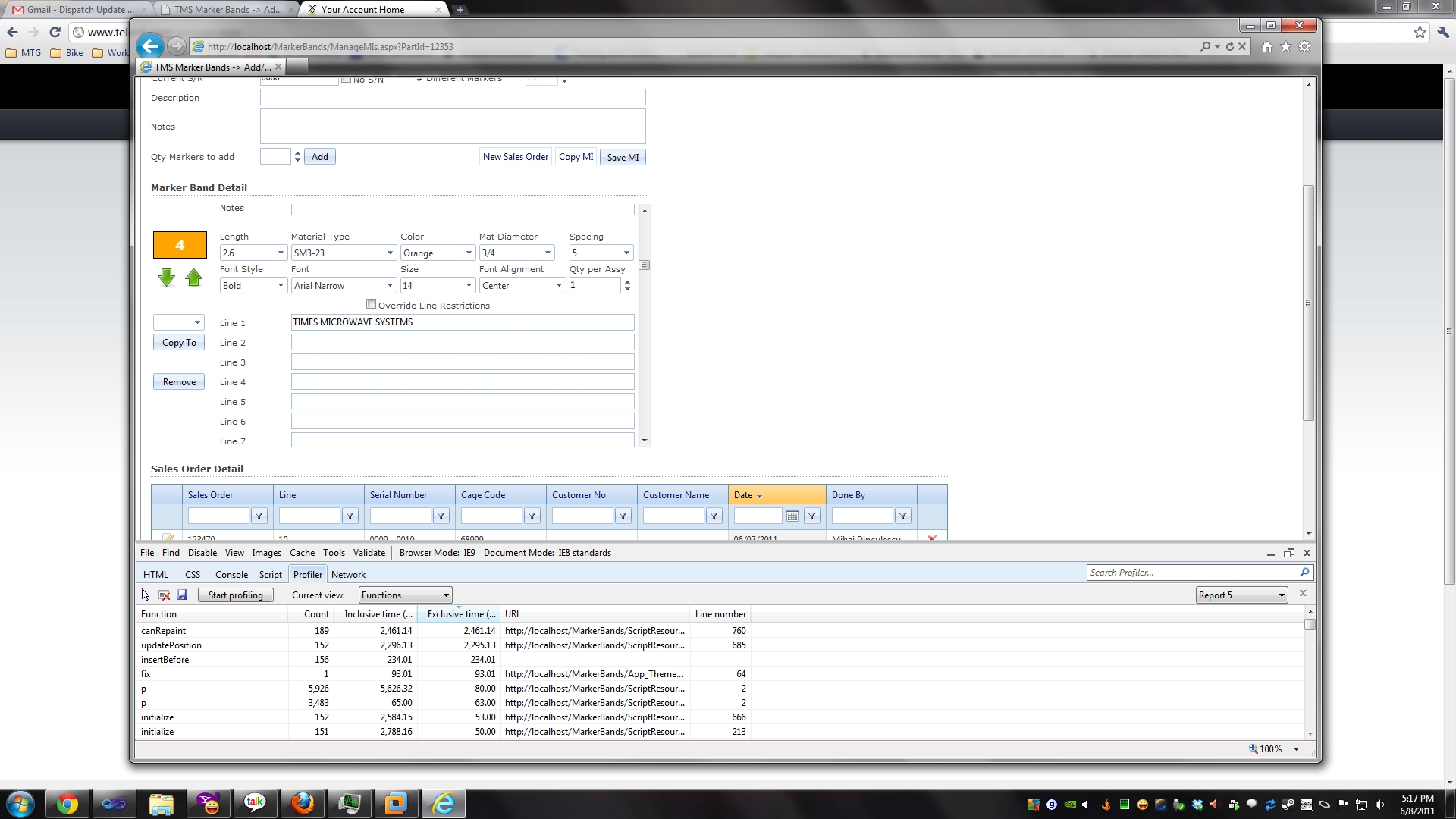Click the Start profiling button
Screen dimensions: 1456x819
235,595
